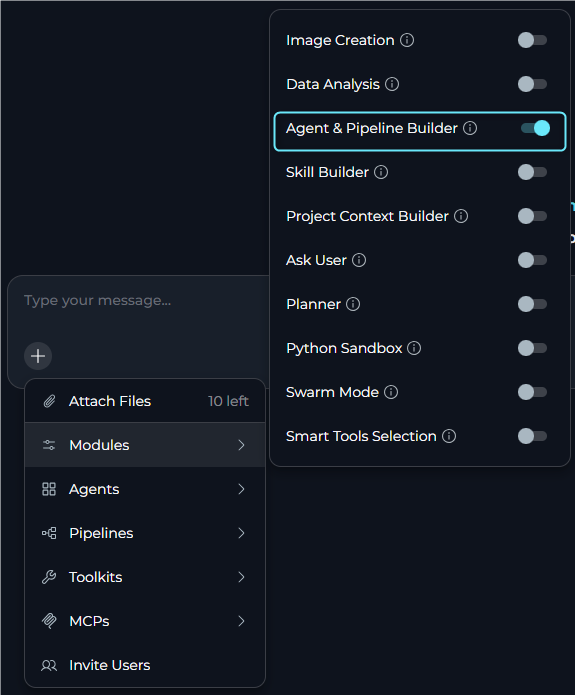
Task: Turn on the Python Sandbox switch
Action: (532, 348)
